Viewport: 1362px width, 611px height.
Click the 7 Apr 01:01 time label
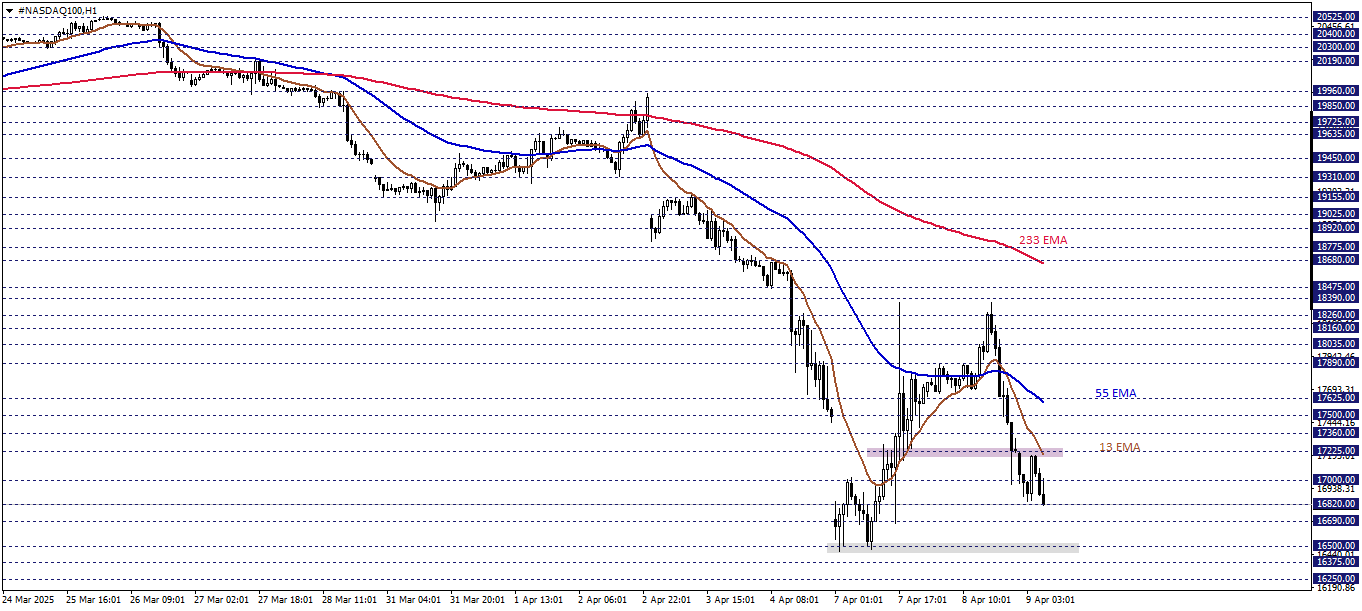pos(859,600)
